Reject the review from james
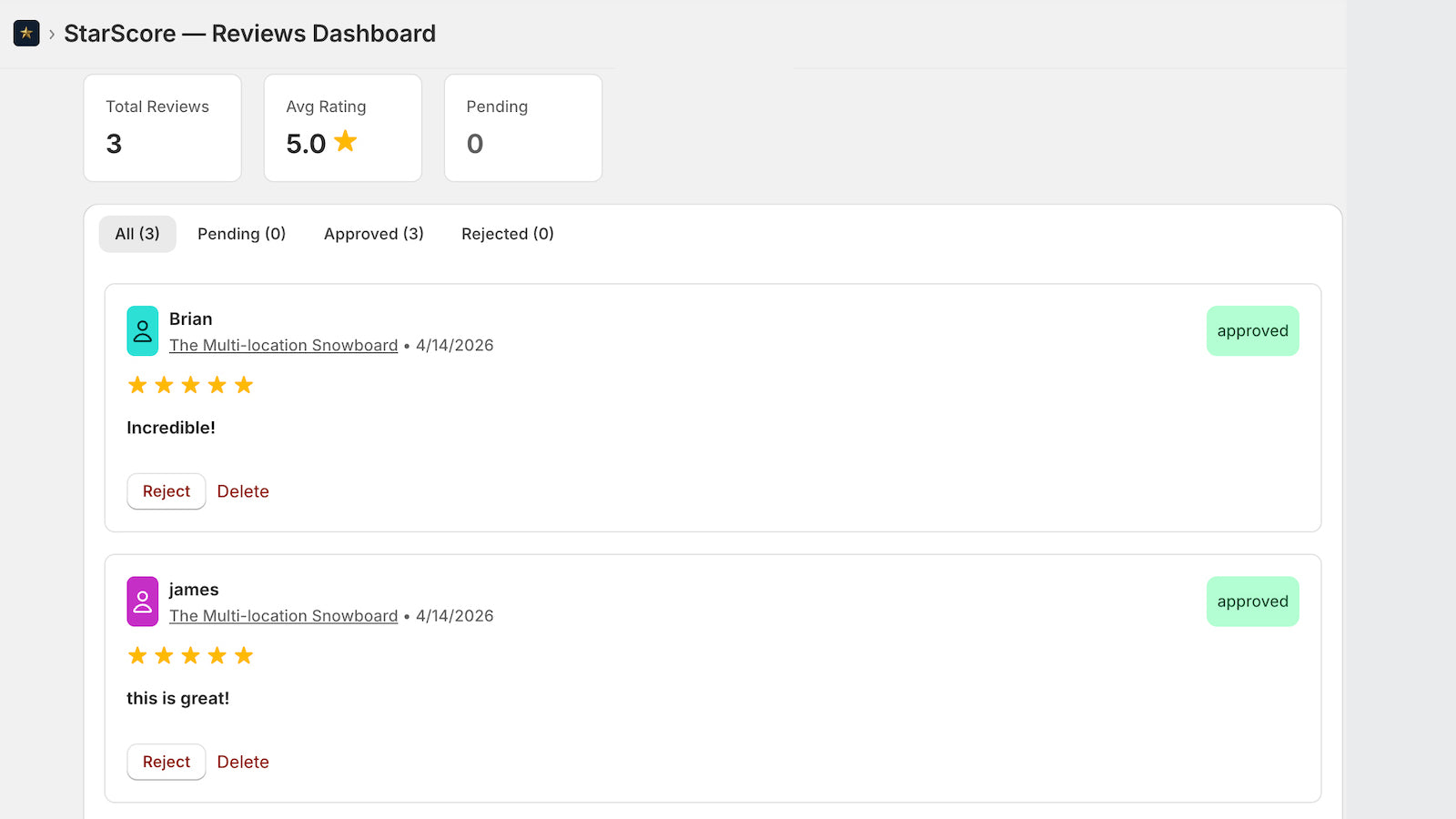 (167, 762)
